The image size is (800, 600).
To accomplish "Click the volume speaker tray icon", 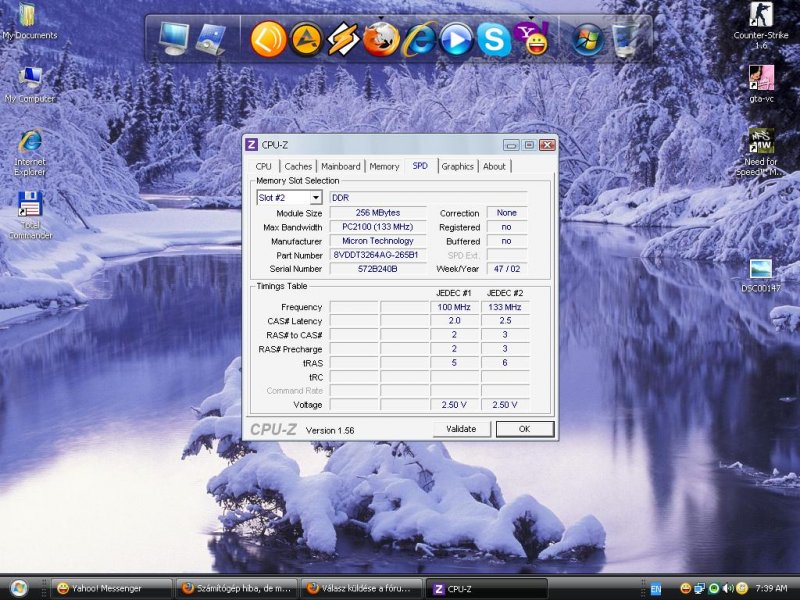I will tap(728, 588).
